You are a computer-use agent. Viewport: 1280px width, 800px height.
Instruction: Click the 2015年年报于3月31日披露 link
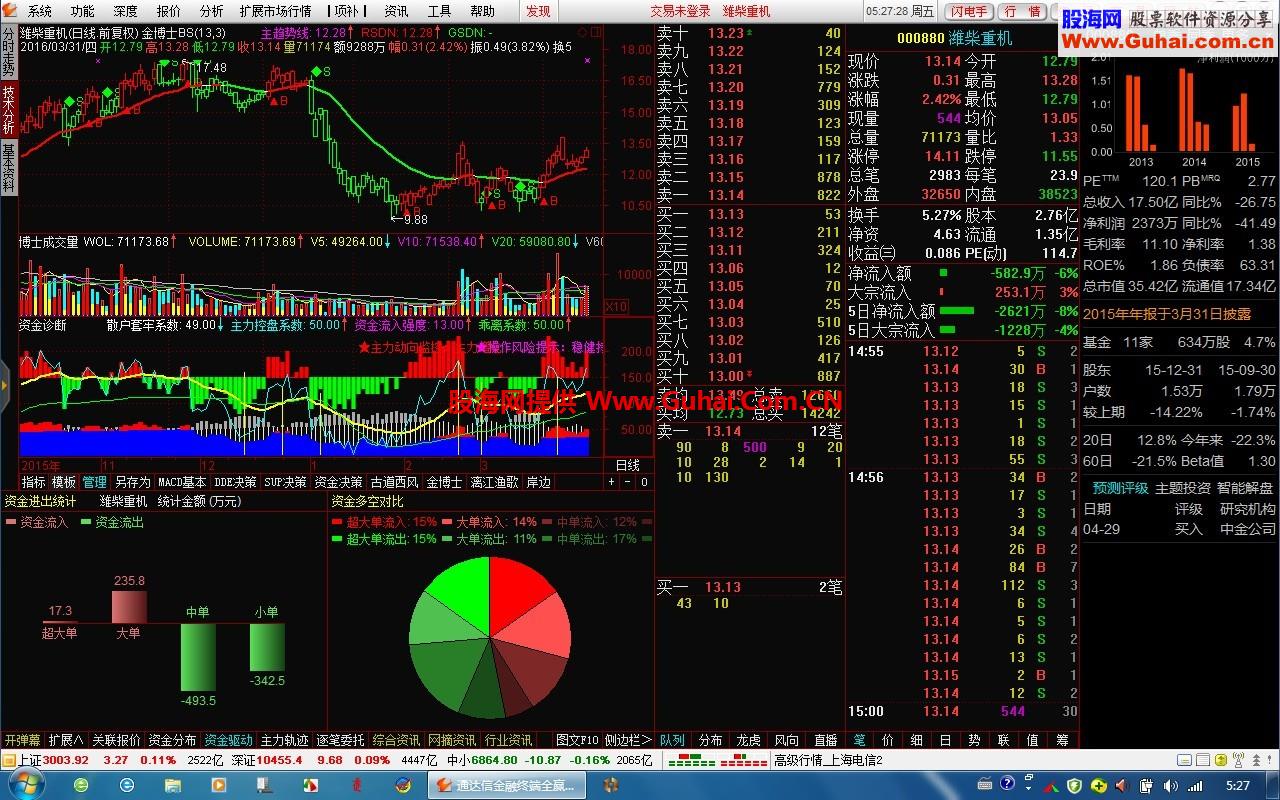click(1167, 314)
